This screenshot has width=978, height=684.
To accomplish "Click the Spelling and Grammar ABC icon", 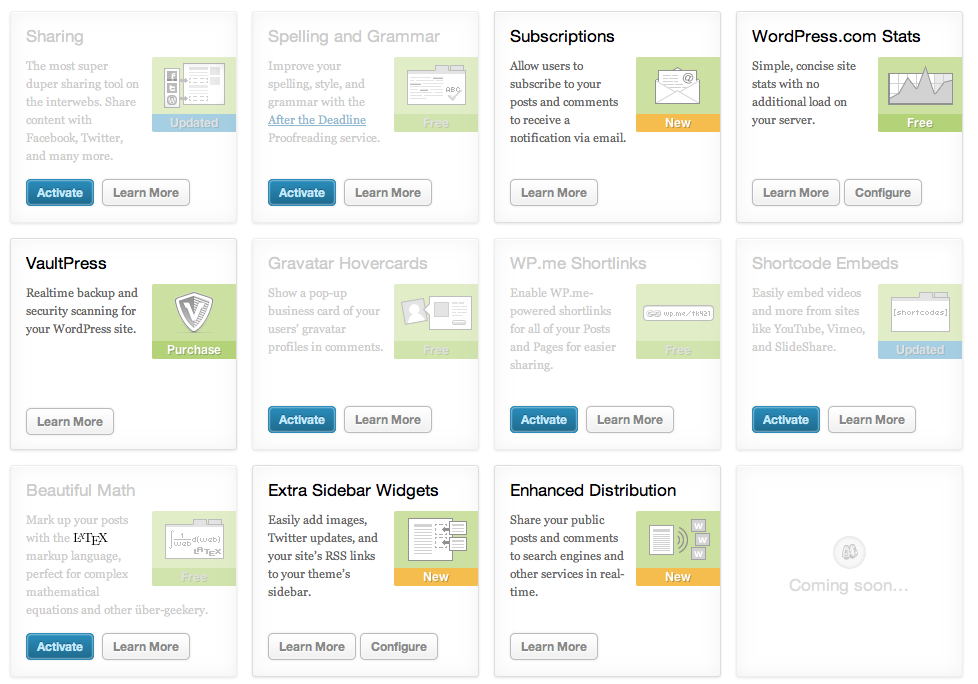I will (435, 86).
